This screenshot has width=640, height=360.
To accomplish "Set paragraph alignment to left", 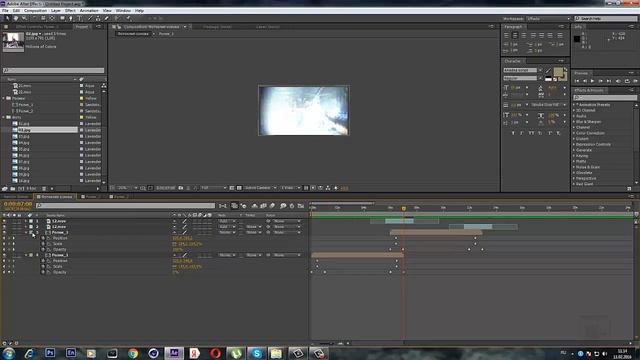I will tap(507, 36).
